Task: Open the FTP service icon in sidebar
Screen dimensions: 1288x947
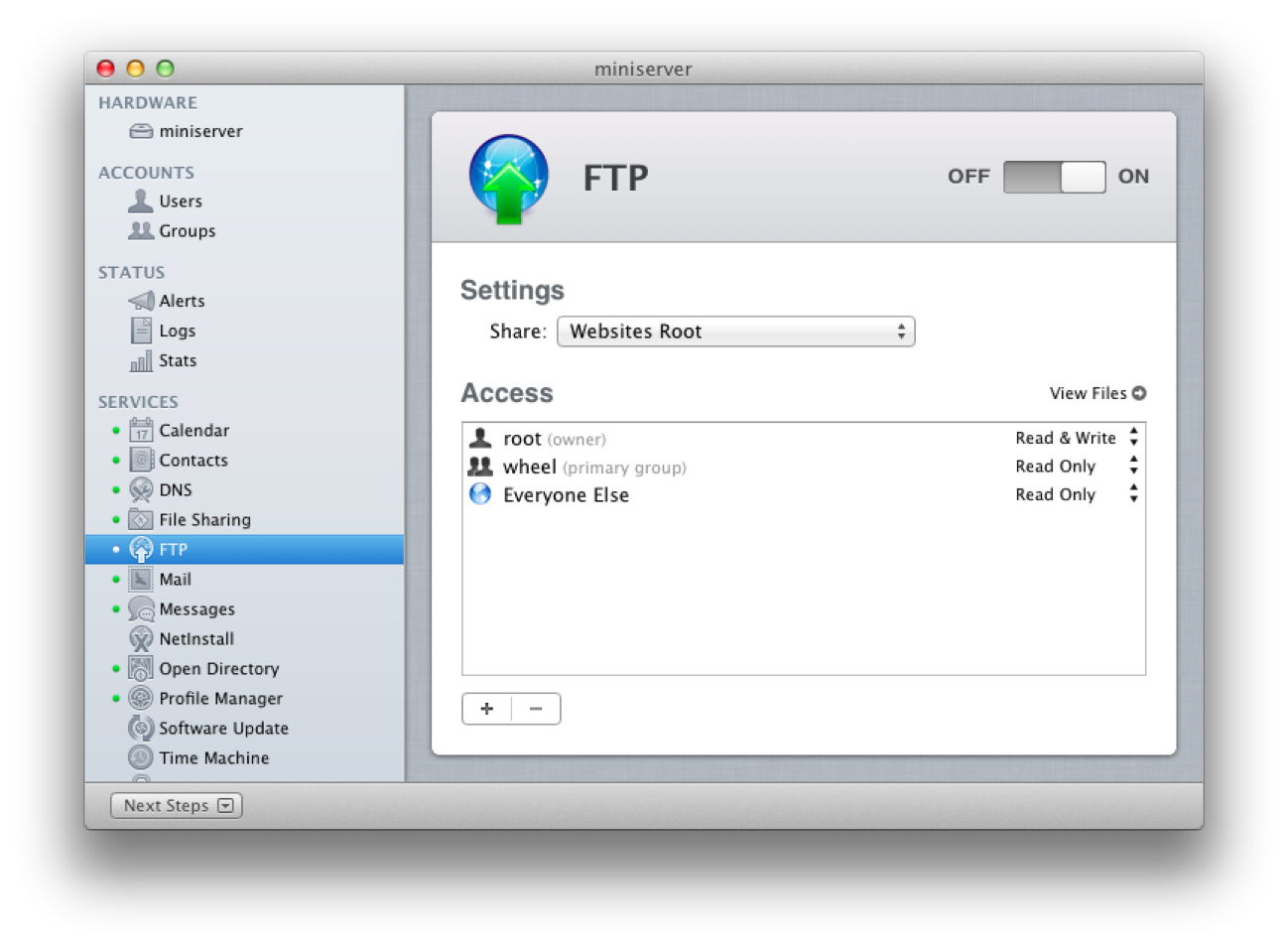Action: pyautogui.click(x=142, y=549)
